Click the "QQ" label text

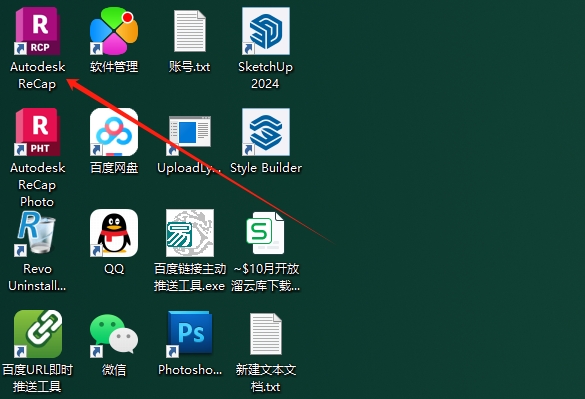(114, 269)
